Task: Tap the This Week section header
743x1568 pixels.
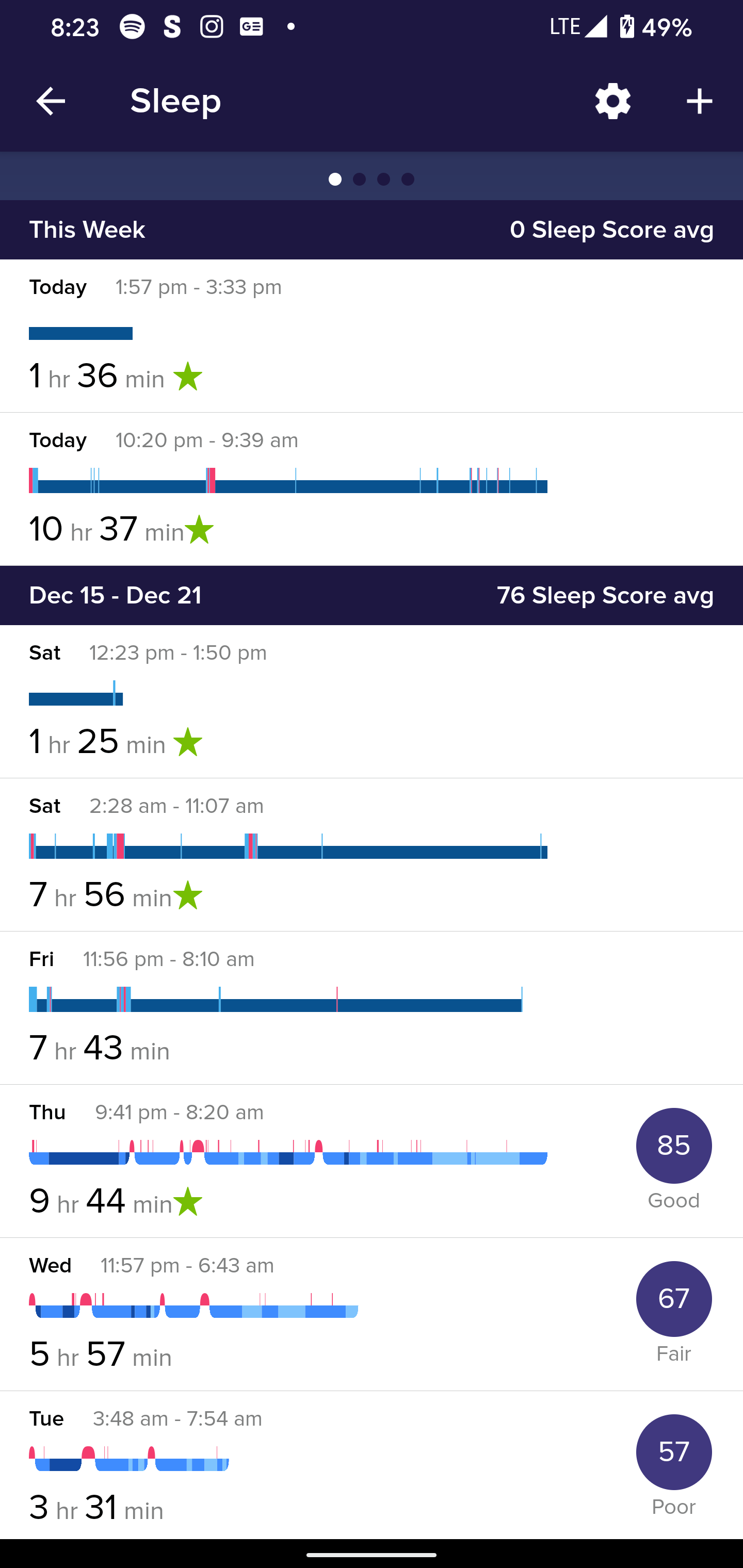Action: [372, 230]
